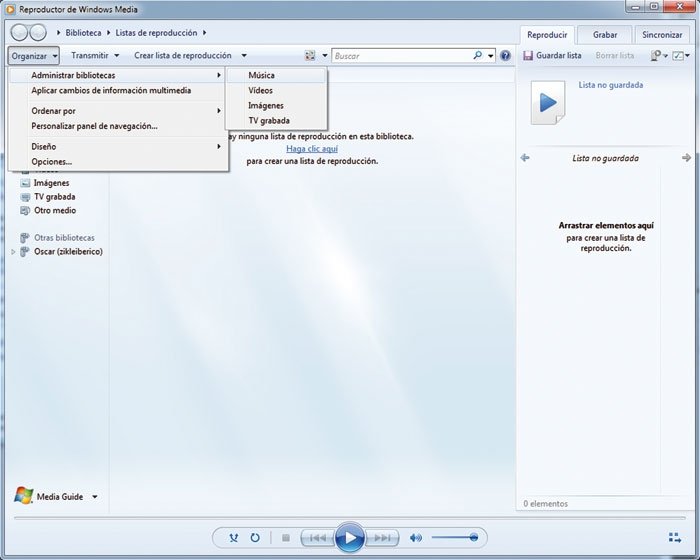This screenshot has width=700, height=560.
Task: Click the seek progress bar
Action: tap(350, 518)
